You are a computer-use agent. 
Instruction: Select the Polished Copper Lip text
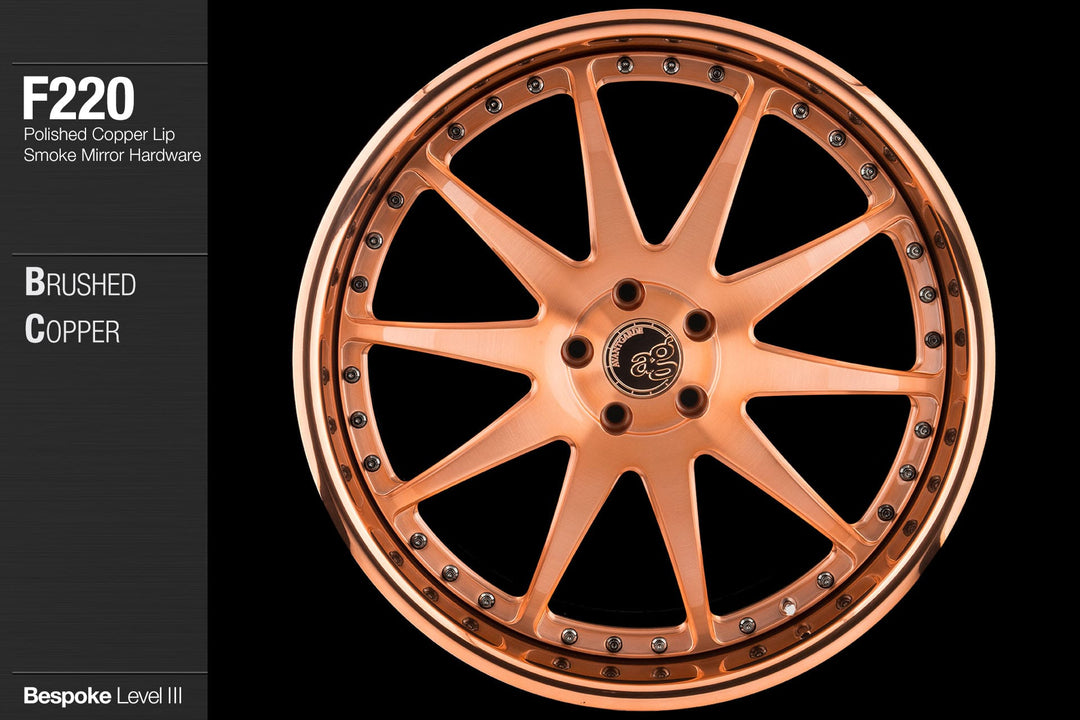pyautogui.click(x=100, y=136)
